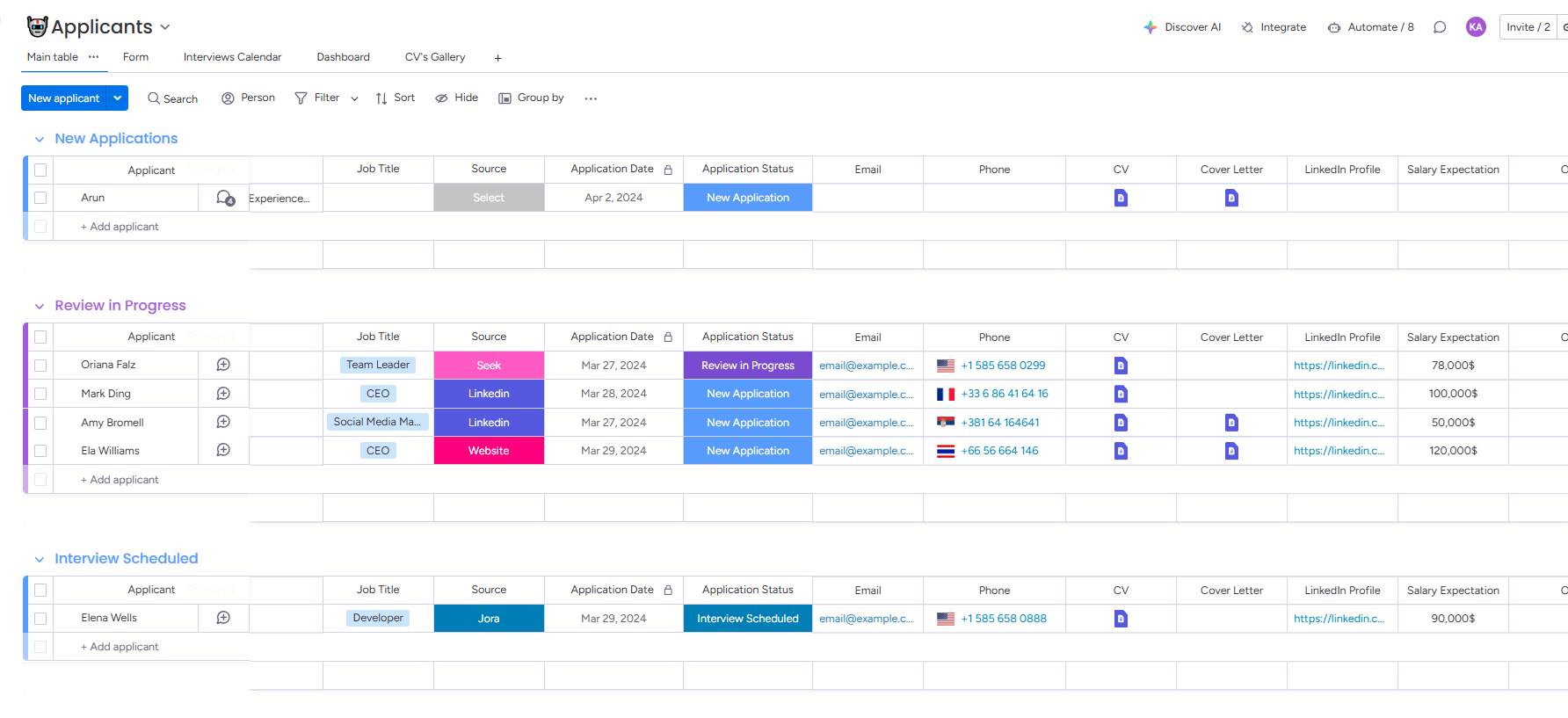The height and width of the screenshot is (718, 1568).
Task: Open Ela Williams's Cover Letter file
Action: (1231, 451)
